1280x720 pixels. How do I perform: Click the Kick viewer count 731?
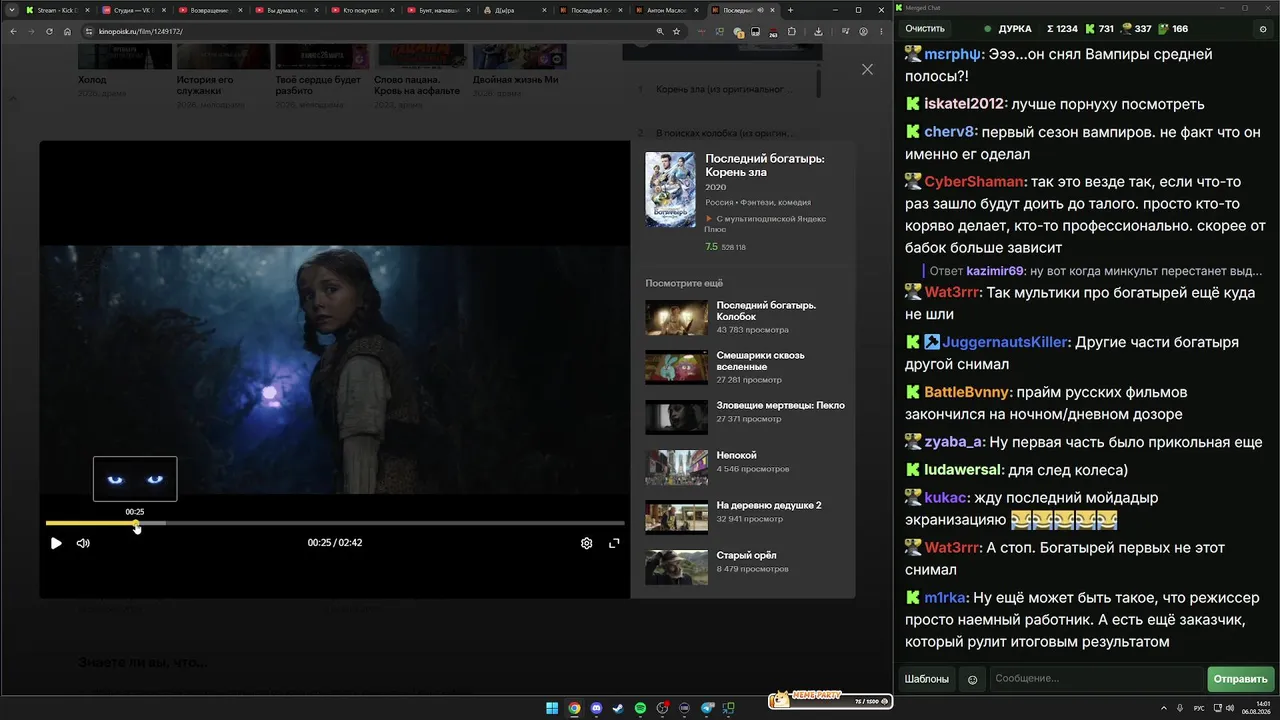point(1098,29)
